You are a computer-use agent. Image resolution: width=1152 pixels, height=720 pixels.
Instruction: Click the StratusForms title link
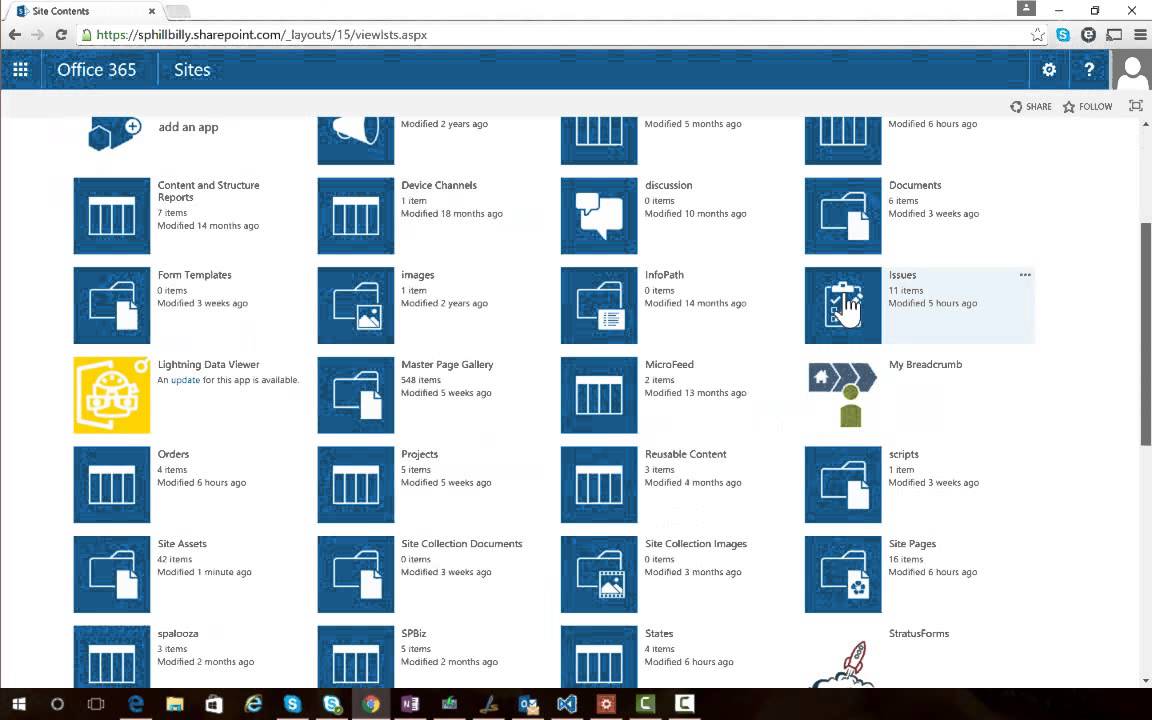(x=919, y=633)
